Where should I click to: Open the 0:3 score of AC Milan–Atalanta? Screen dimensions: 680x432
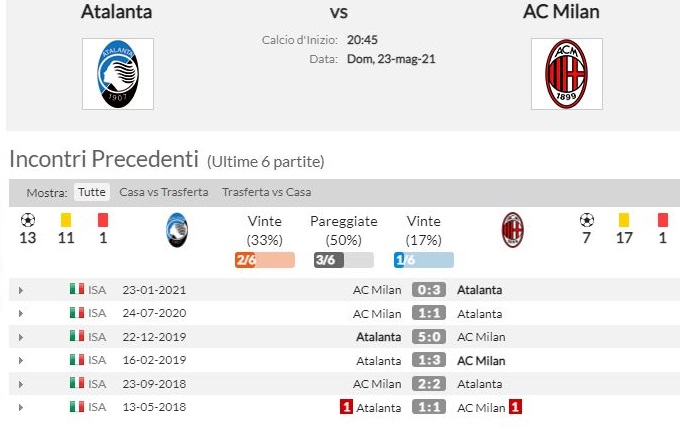tap(430, 290)
